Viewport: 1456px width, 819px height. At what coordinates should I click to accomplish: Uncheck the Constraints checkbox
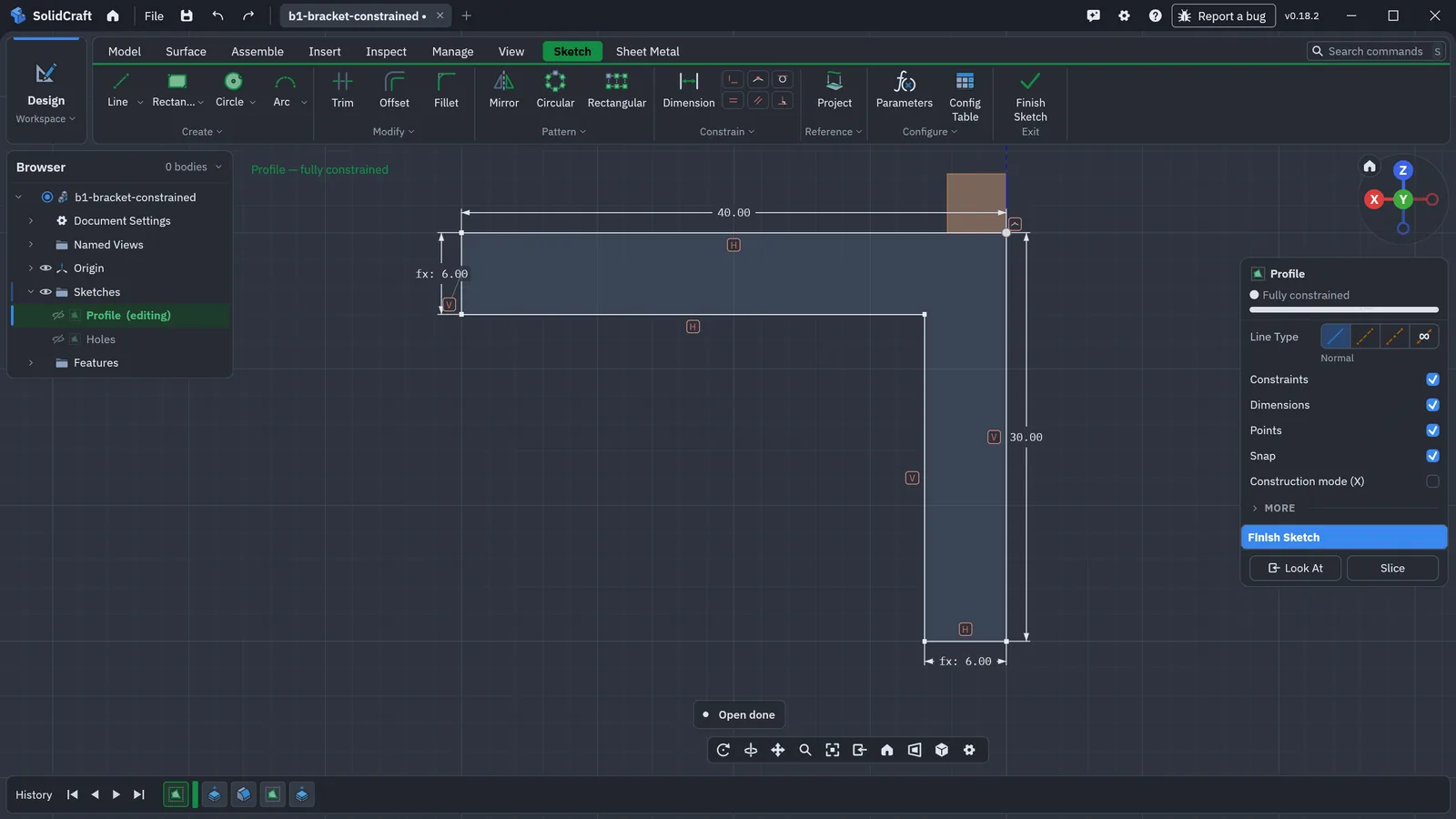point(1432,379)
